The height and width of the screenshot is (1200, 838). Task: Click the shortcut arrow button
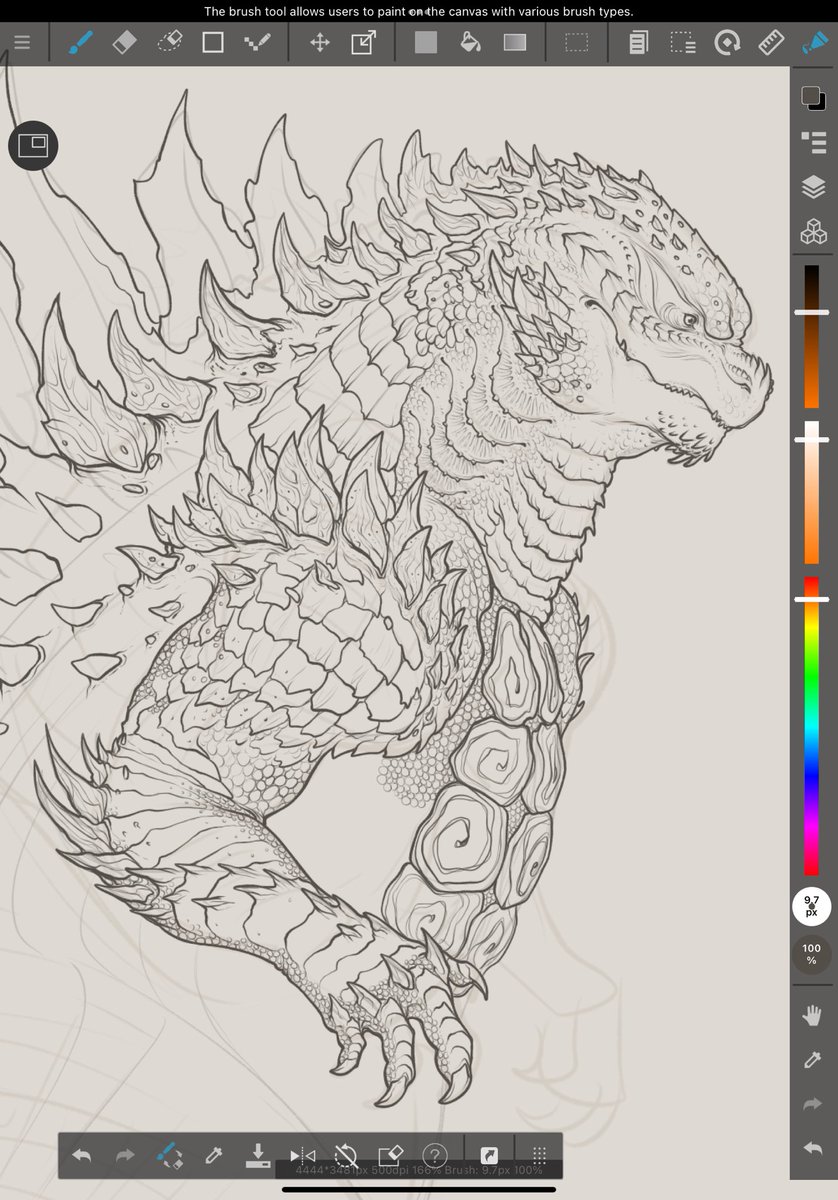tap(489, 1156)
